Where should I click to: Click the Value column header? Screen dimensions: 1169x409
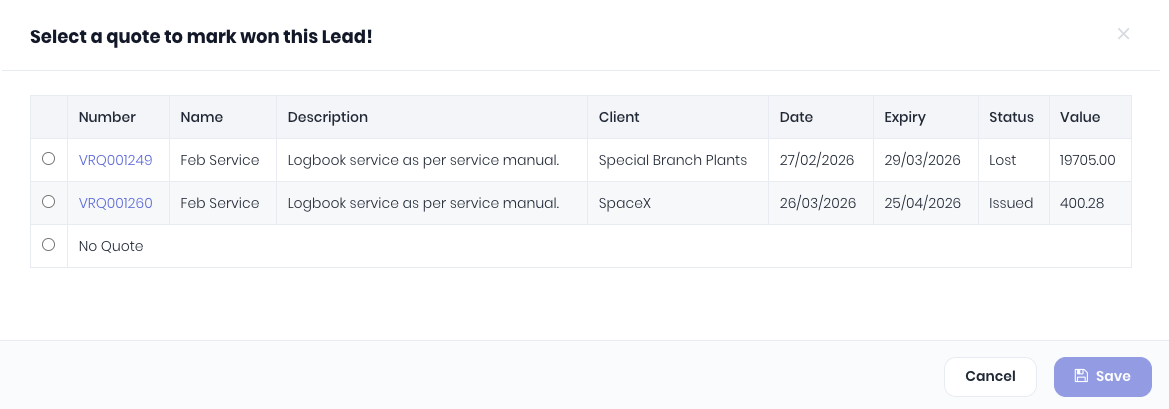[x=1080, y=117]
